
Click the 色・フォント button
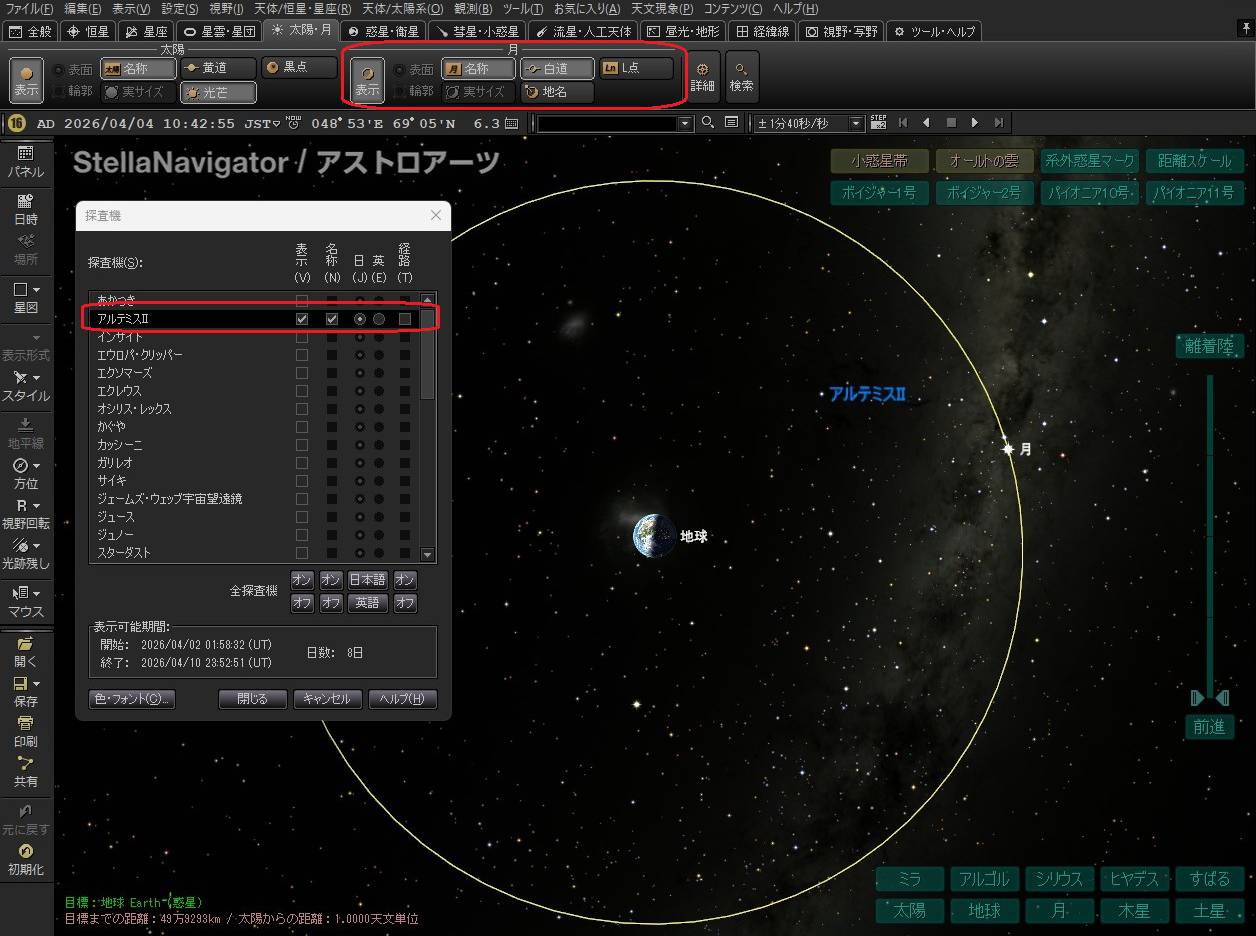point(132,699)
